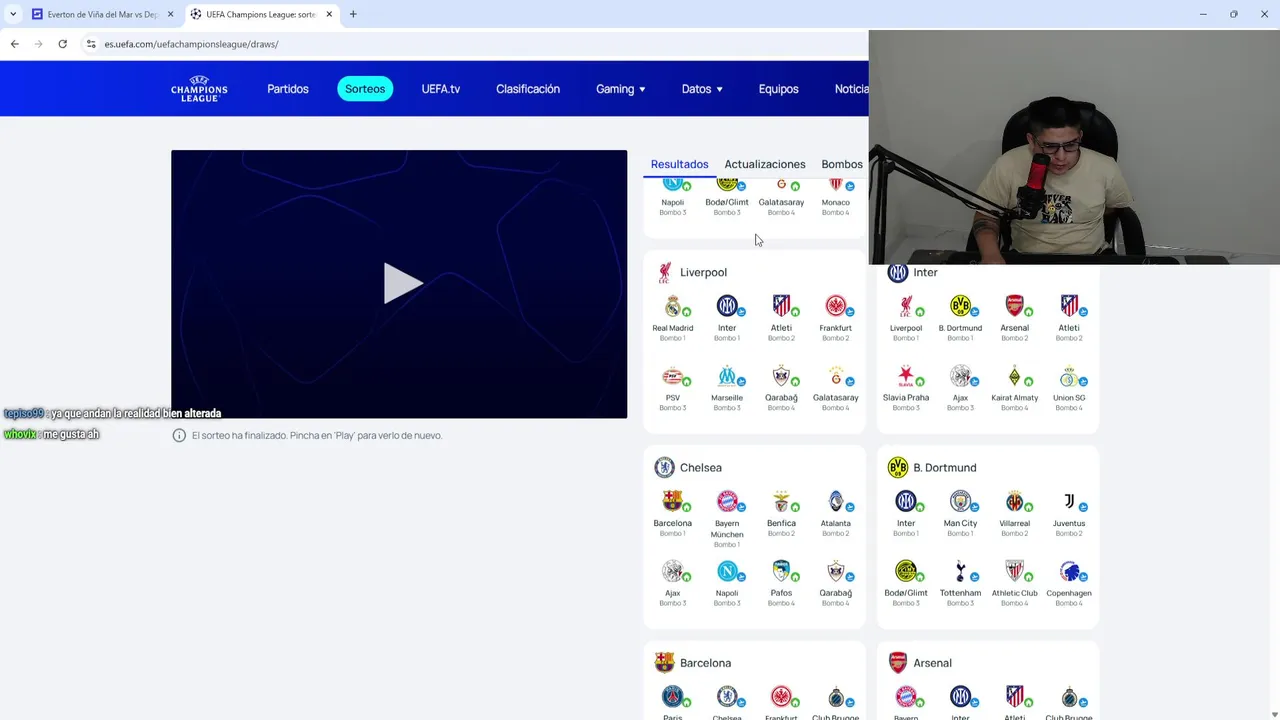The image size is (1280, 720).
Task: Open the Barcelona team header
Action: [x=693, y=662]
